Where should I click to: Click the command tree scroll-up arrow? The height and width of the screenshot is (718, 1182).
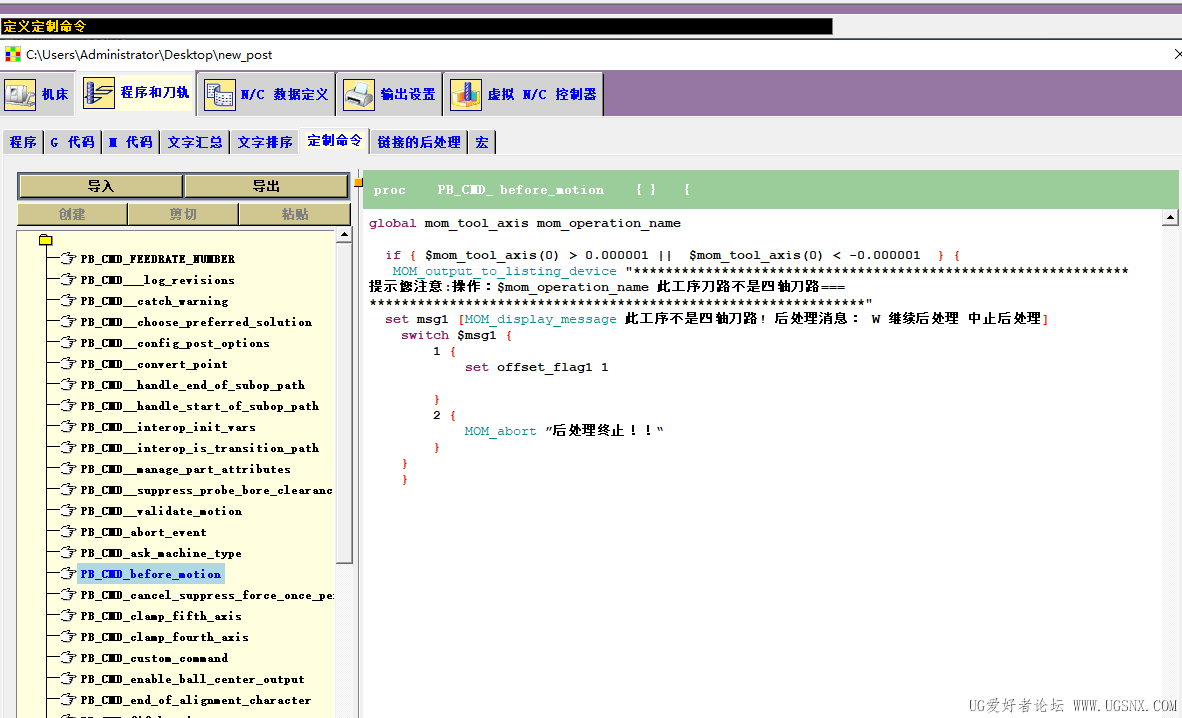344,235
